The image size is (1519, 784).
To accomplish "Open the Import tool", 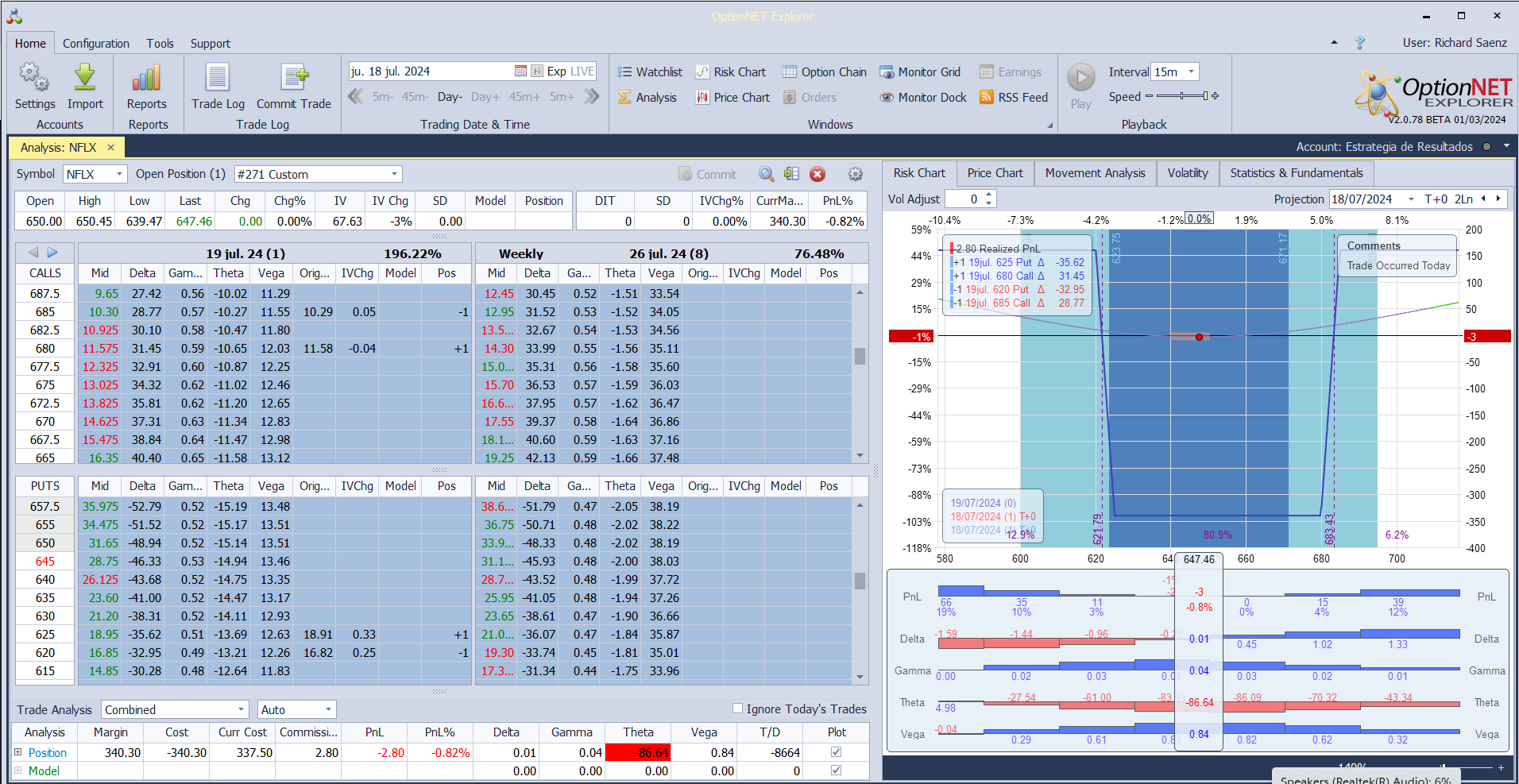I will click(85, 87).
